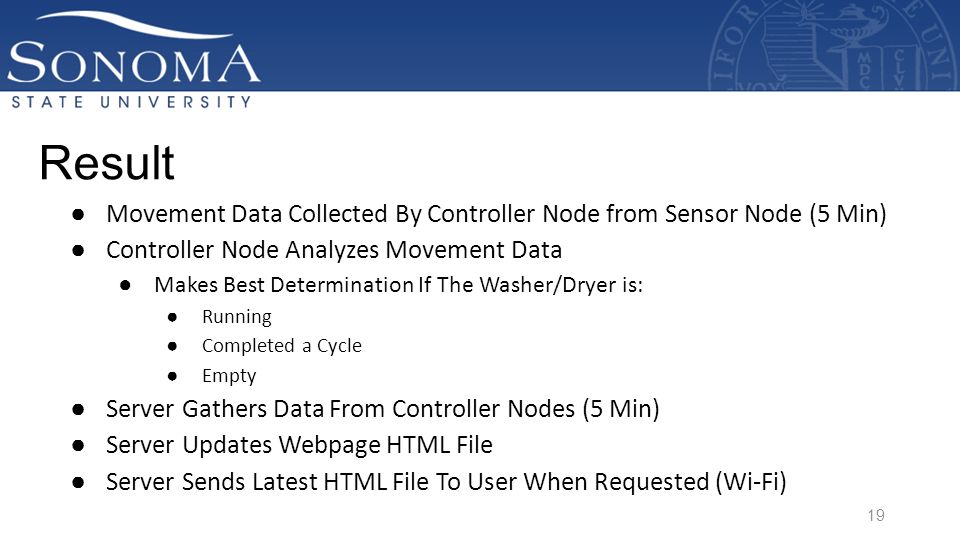Image resolution: width=960 pixels, height=540 pixels.
Task: Select the Server Gathers Data line
Action: (383, 409)
